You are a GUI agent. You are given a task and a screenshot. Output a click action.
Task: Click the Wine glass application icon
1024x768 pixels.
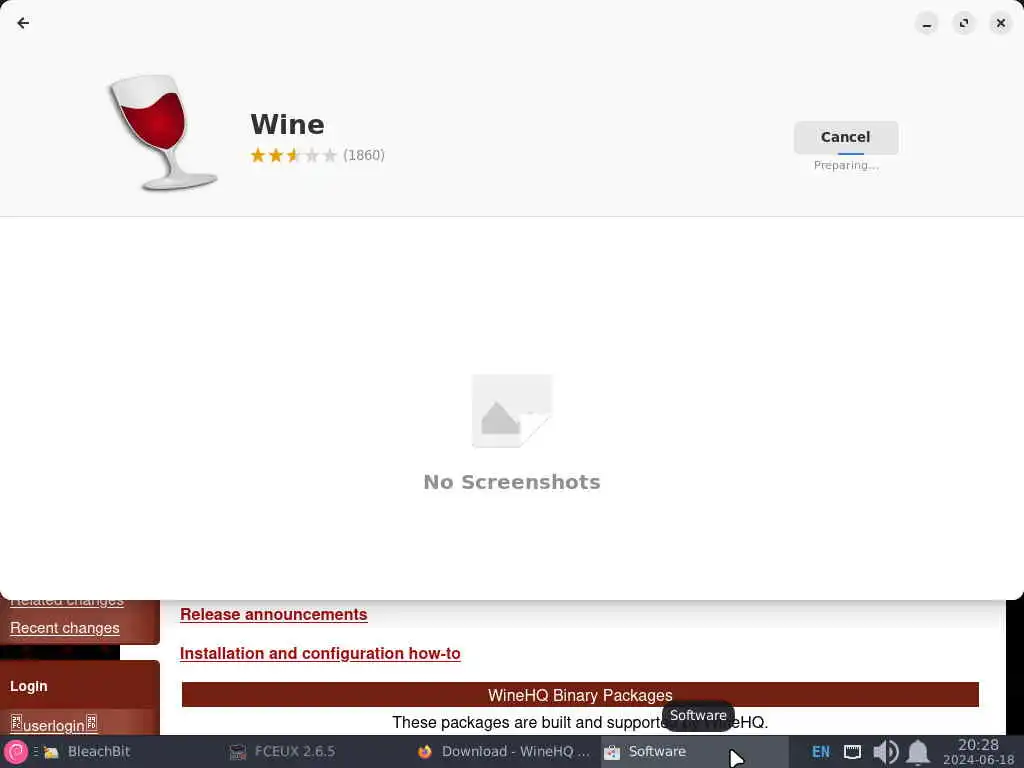point(163,133)
